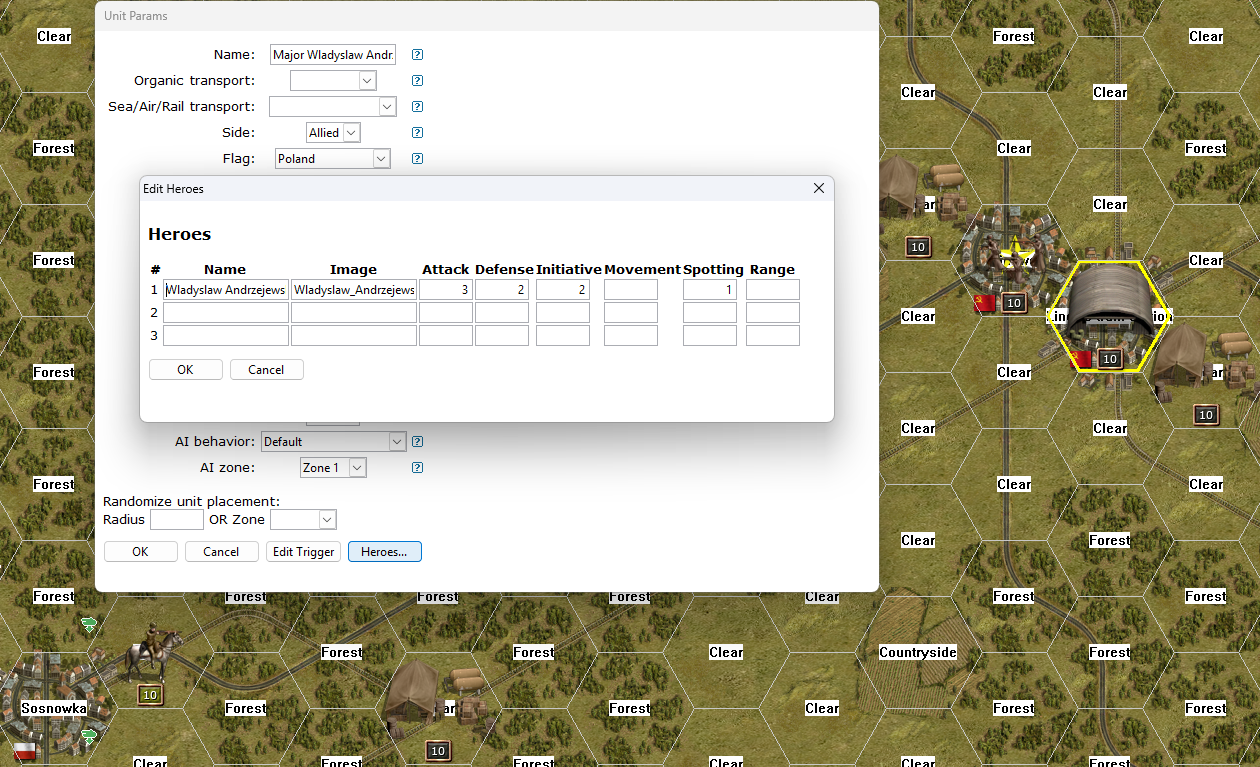Edit hero 1 Attack value 3

(x=446, y=290)
